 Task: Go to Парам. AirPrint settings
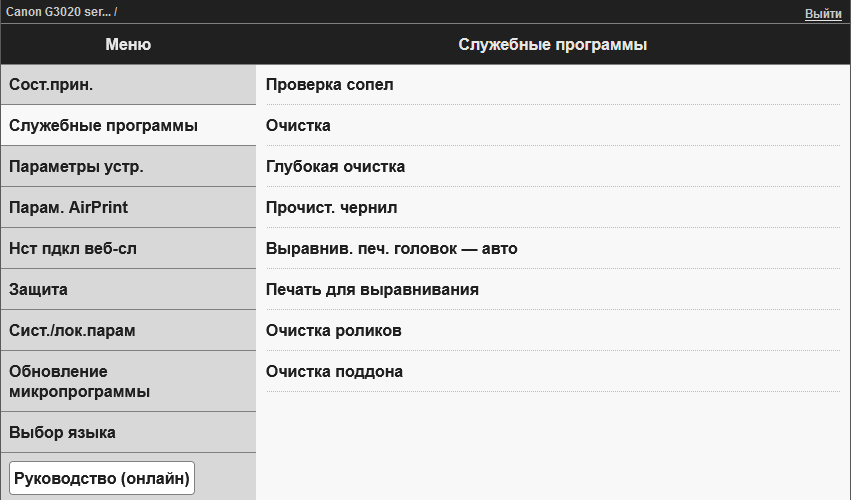[x=128, y=208]
